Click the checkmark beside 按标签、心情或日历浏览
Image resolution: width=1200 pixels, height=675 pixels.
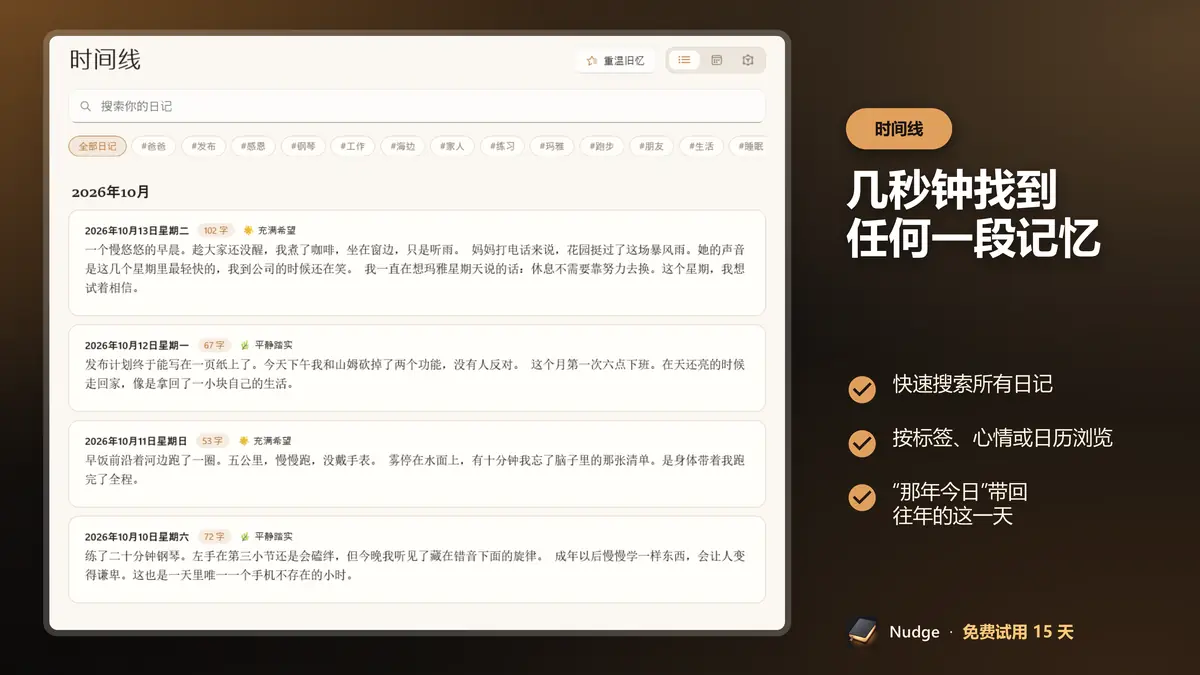(x=862, y=443)
